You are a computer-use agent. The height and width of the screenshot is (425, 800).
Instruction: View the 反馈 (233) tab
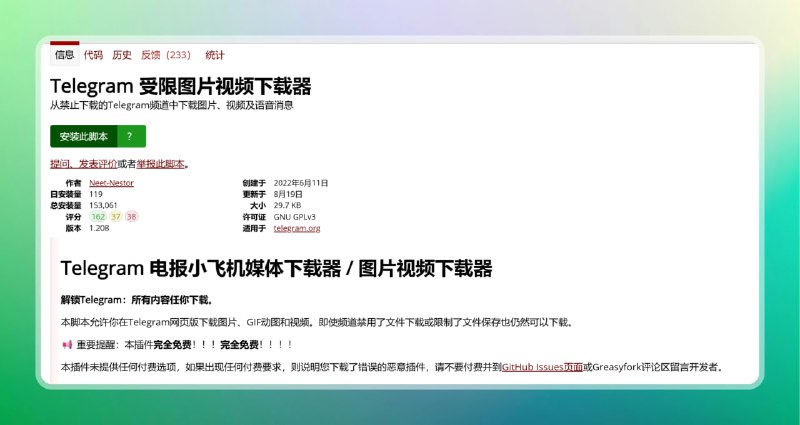click(x=166, y=55)
